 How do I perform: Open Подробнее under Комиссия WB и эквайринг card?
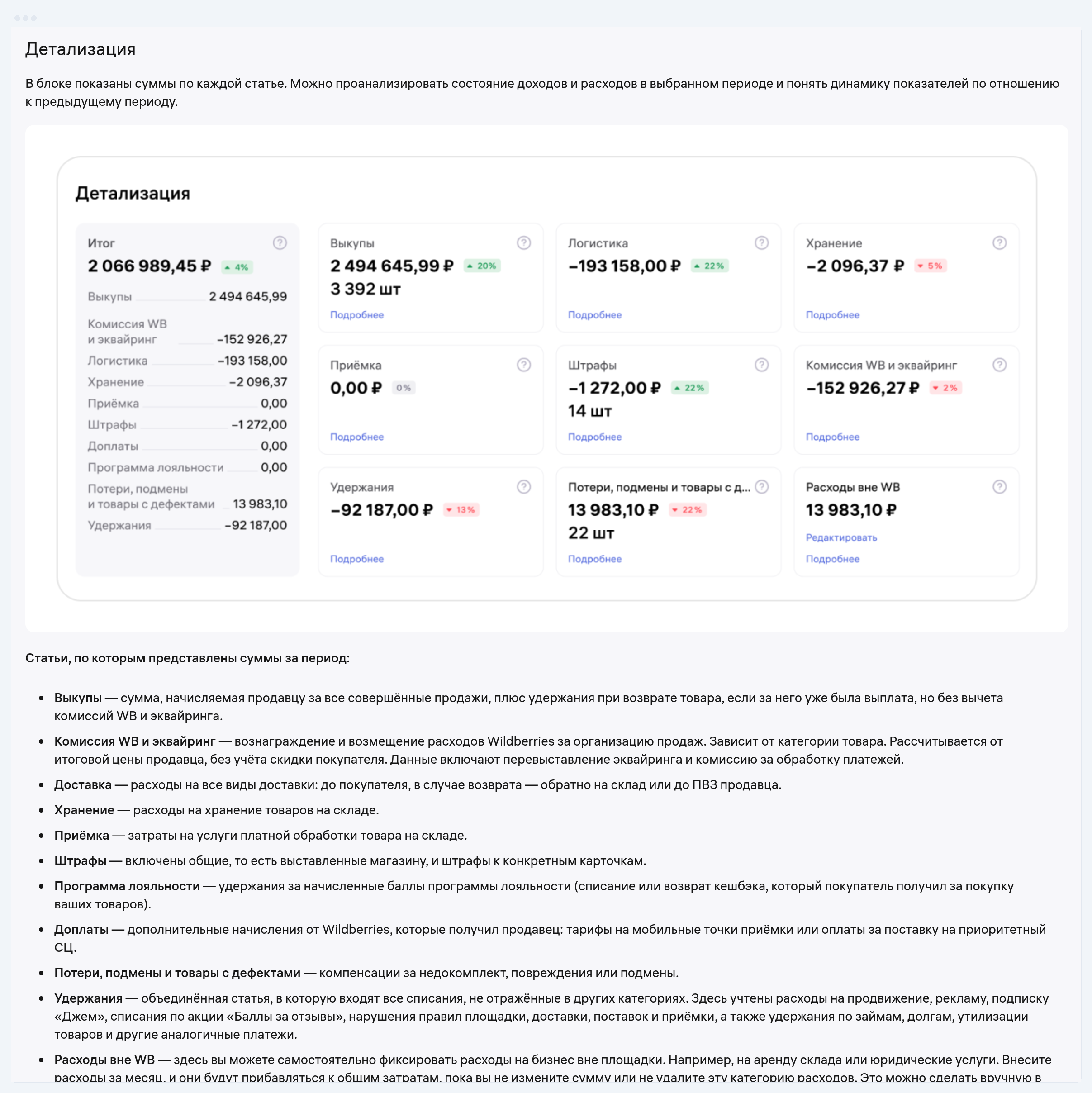coord(833,437)
